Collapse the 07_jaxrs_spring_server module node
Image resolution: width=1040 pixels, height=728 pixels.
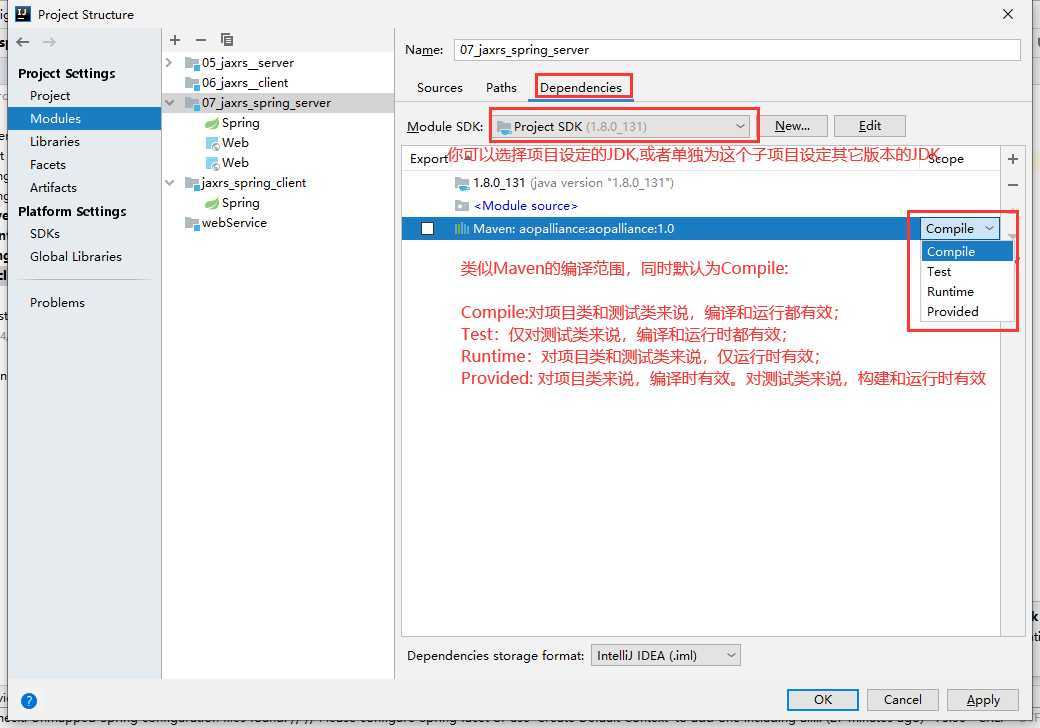[x=170, y=103]
